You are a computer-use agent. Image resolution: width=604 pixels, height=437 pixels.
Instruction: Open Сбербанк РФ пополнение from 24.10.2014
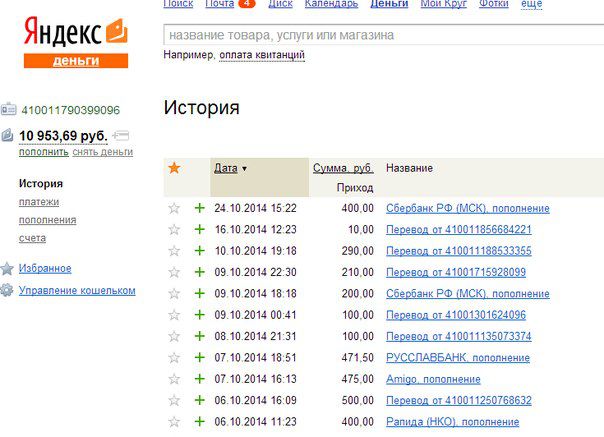(468, 208)
